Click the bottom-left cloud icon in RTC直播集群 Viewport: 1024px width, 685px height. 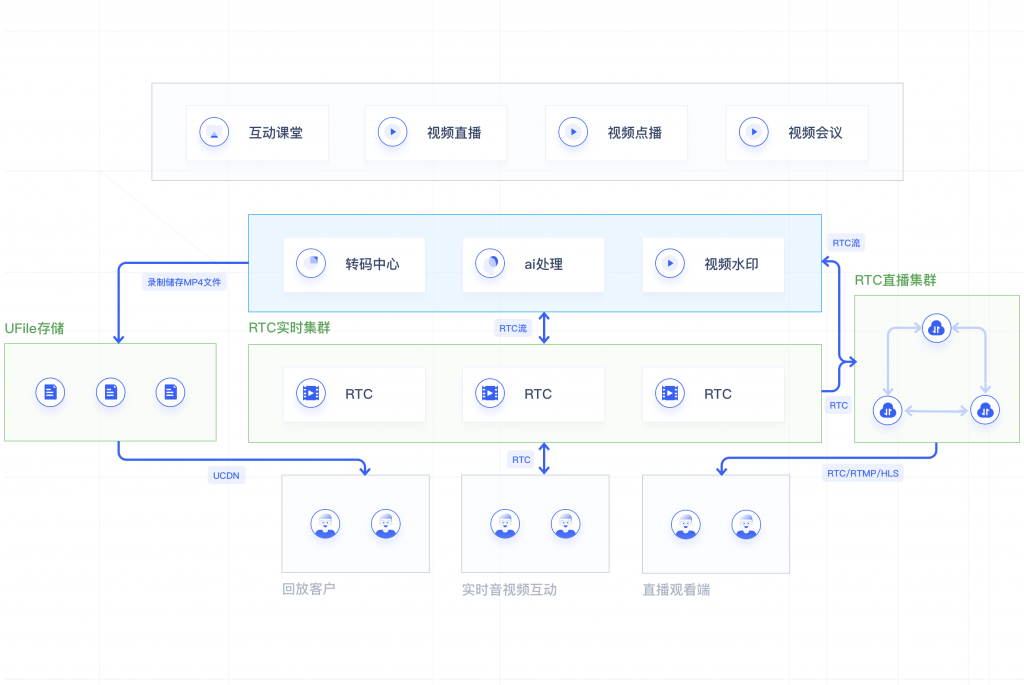(887, 410)
